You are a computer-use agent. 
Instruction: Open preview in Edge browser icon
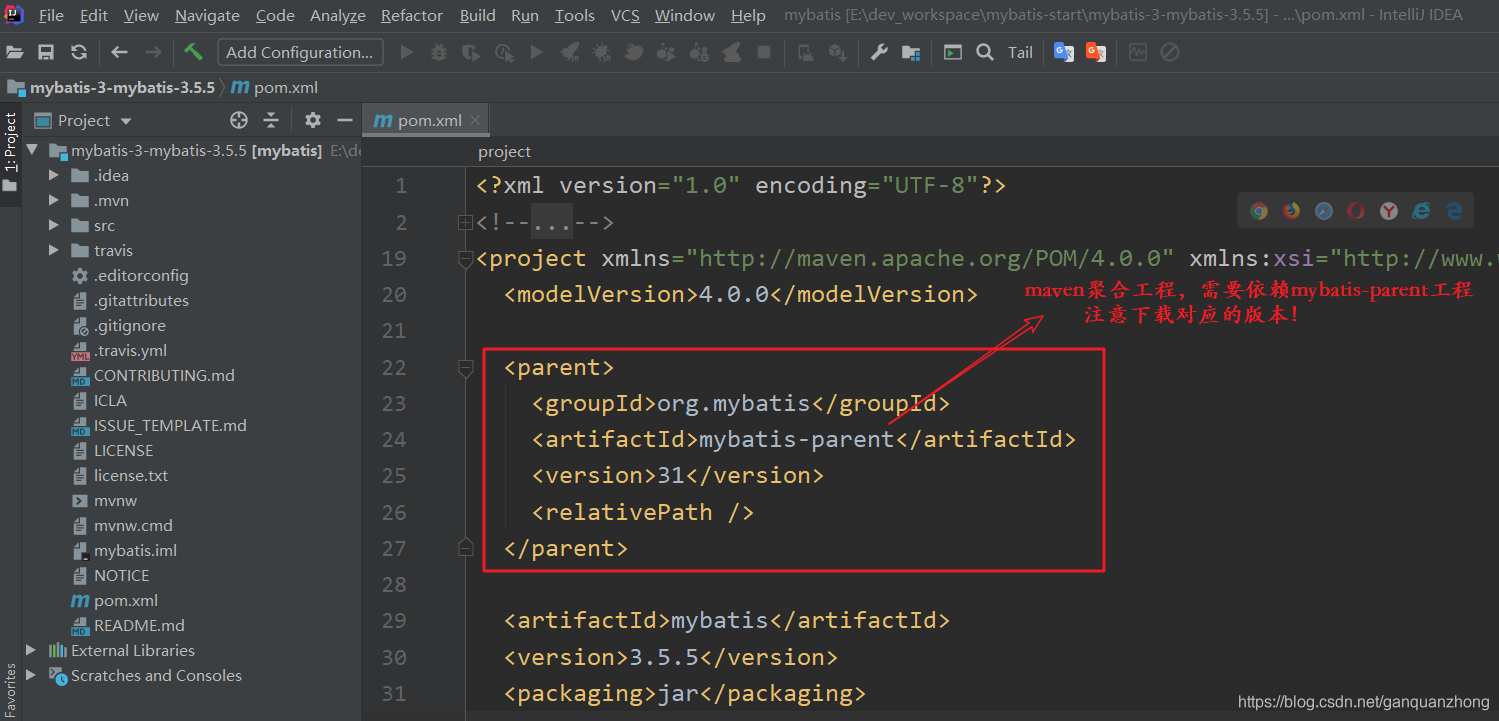tap(1454, 210)
